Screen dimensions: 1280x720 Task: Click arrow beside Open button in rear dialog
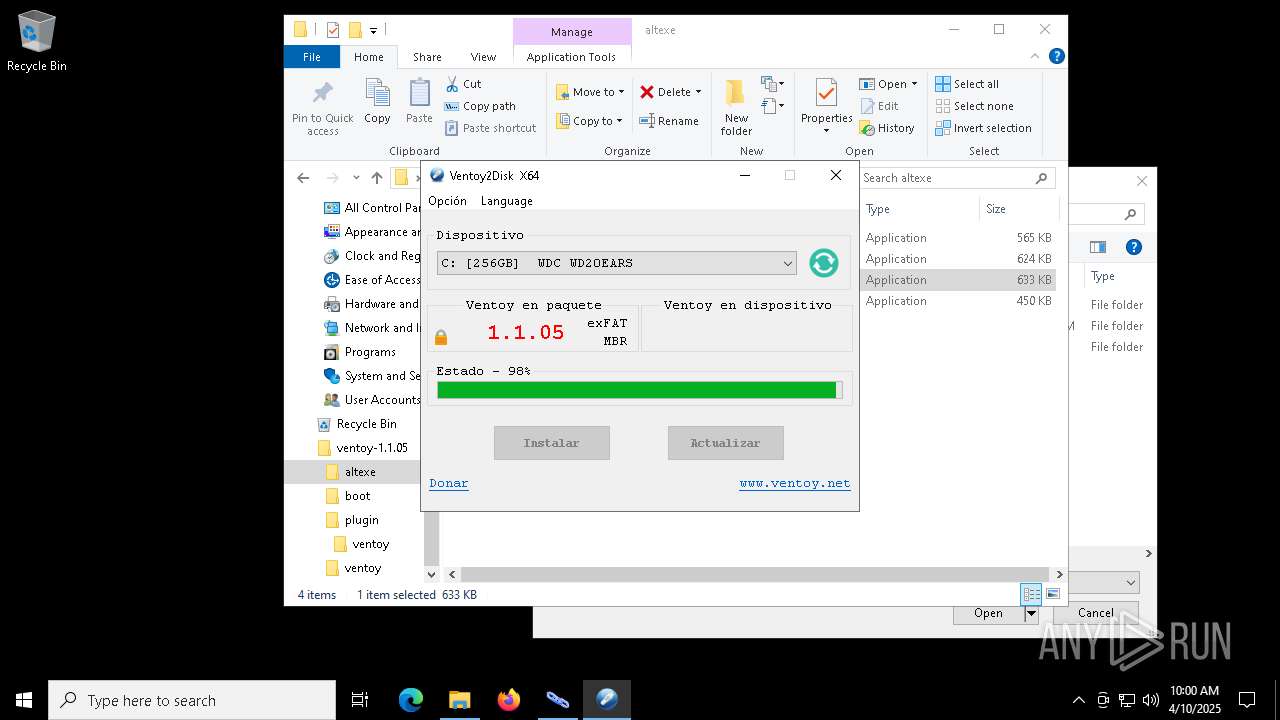[x=1031, y=613]
